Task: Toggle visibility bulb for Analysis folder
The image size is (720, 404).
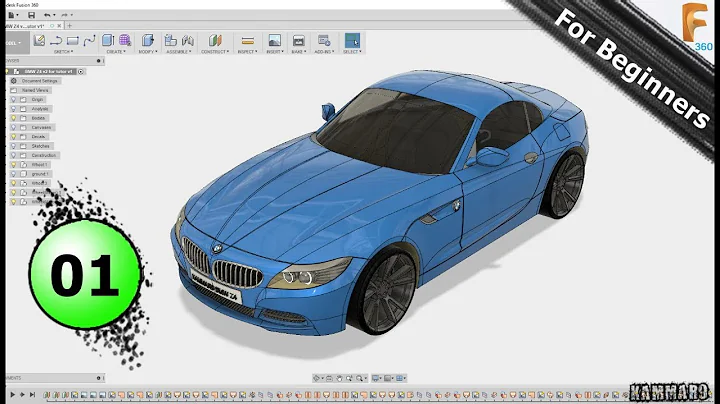Action: point(13,109)
